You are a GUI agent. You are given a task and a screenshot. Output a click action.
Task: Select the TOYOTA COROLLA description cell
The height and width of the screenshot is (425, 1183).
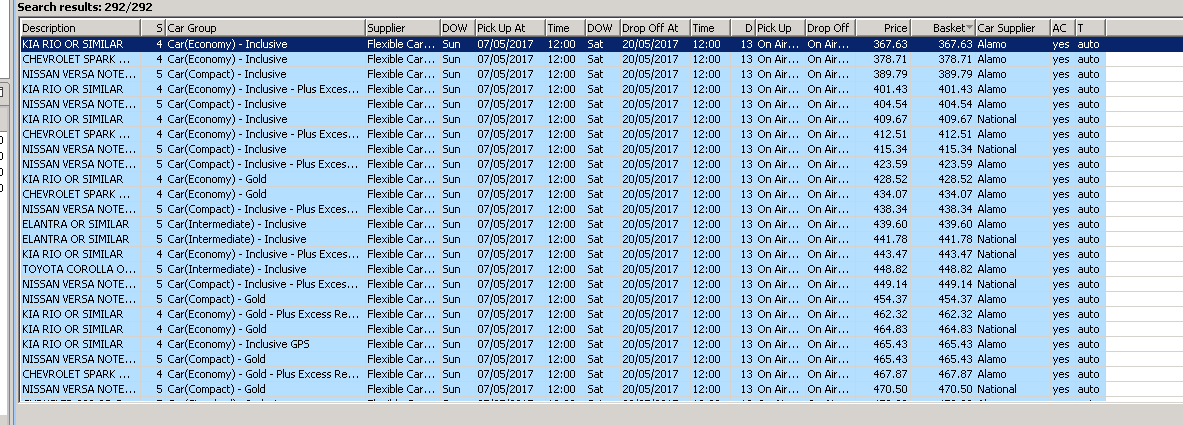(80, 269)
